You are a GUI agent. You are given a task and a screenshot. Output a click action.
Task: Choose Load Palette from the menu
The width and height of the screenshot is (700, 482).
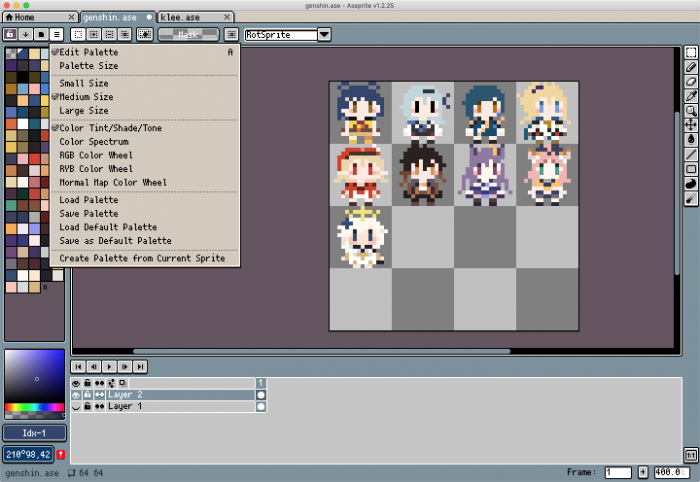tap(88, 200)
